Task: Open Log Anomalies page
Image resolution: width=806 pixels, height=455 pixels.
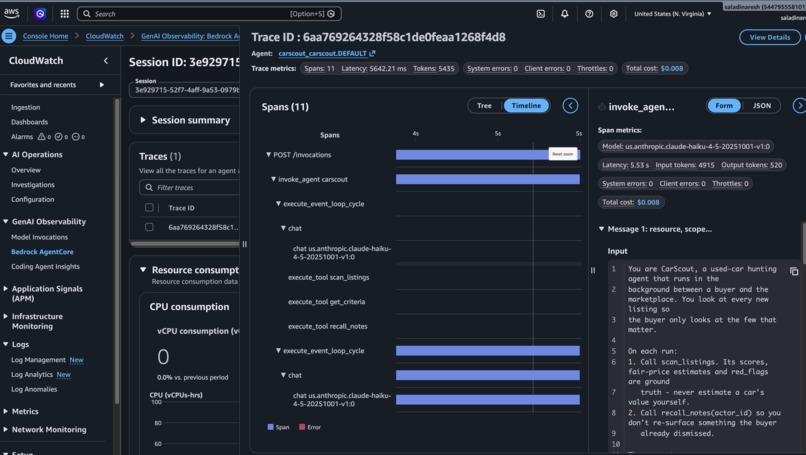Action: click(x=34, y=389)
